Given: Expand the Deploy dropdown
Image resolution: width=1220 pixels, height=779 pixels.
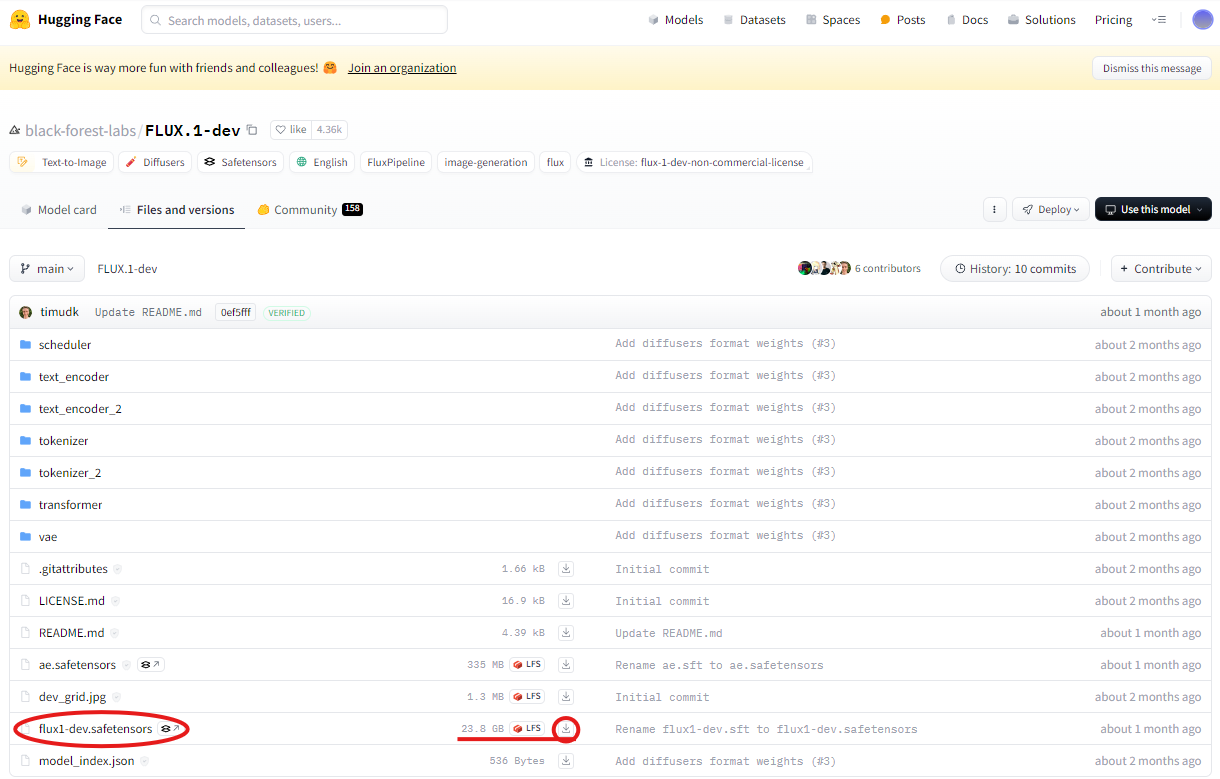Looking at the screenshot, I should (1051, 209).
